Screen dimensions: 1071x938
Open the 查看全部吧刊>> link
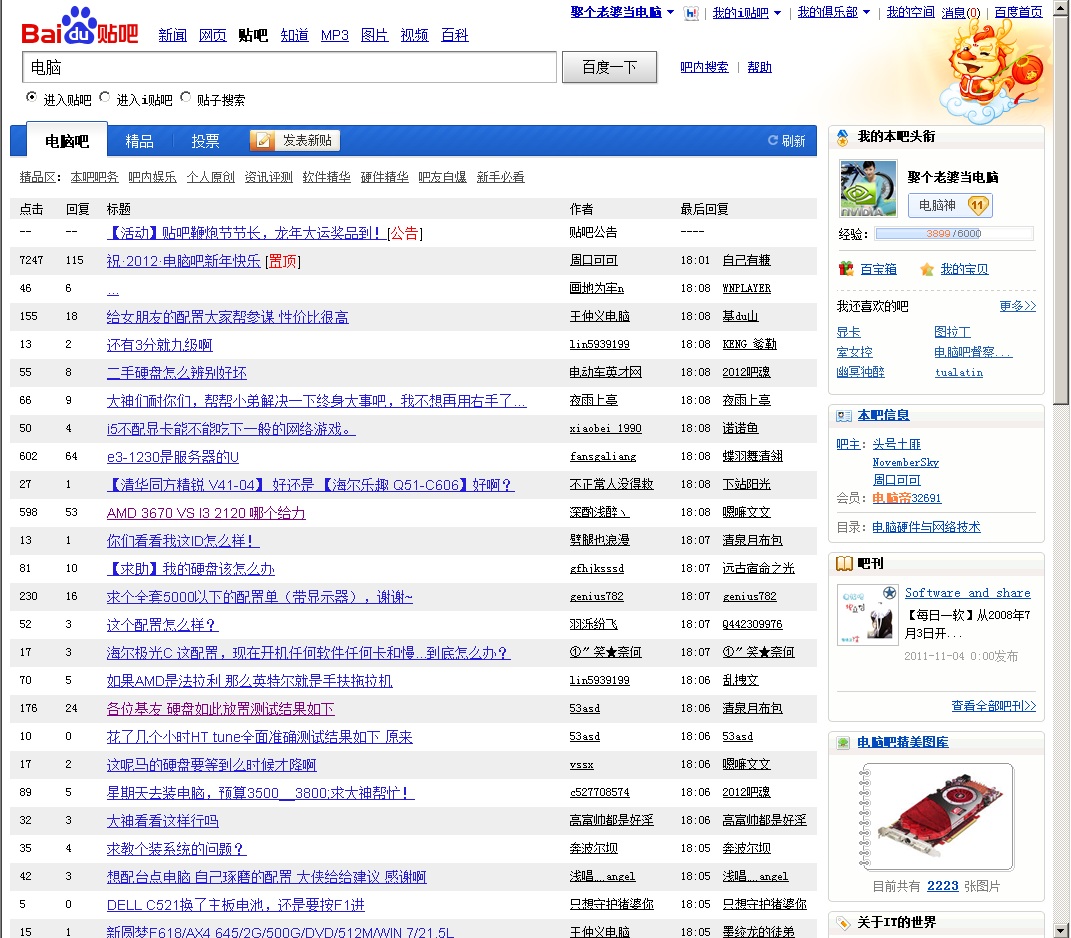pyautogui.click(x=994, y=706)
